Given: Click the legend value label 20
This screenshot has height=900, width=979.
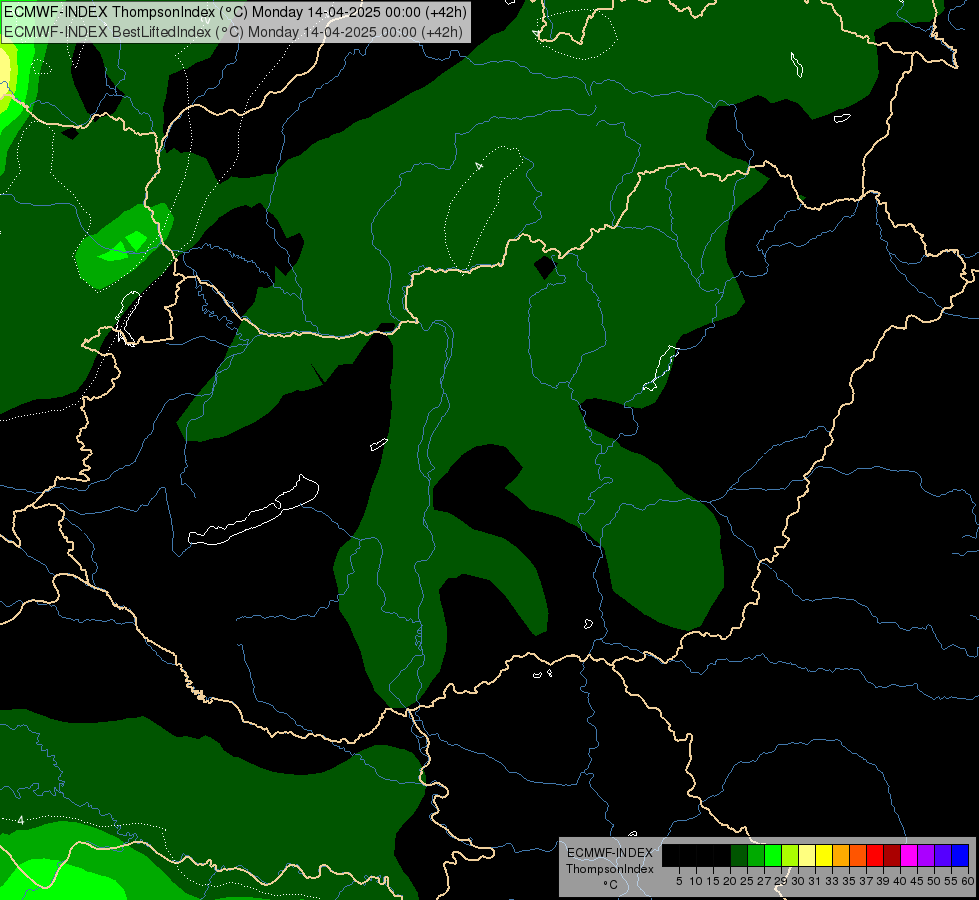Looking at the screenshot, I should pos(730,881).
